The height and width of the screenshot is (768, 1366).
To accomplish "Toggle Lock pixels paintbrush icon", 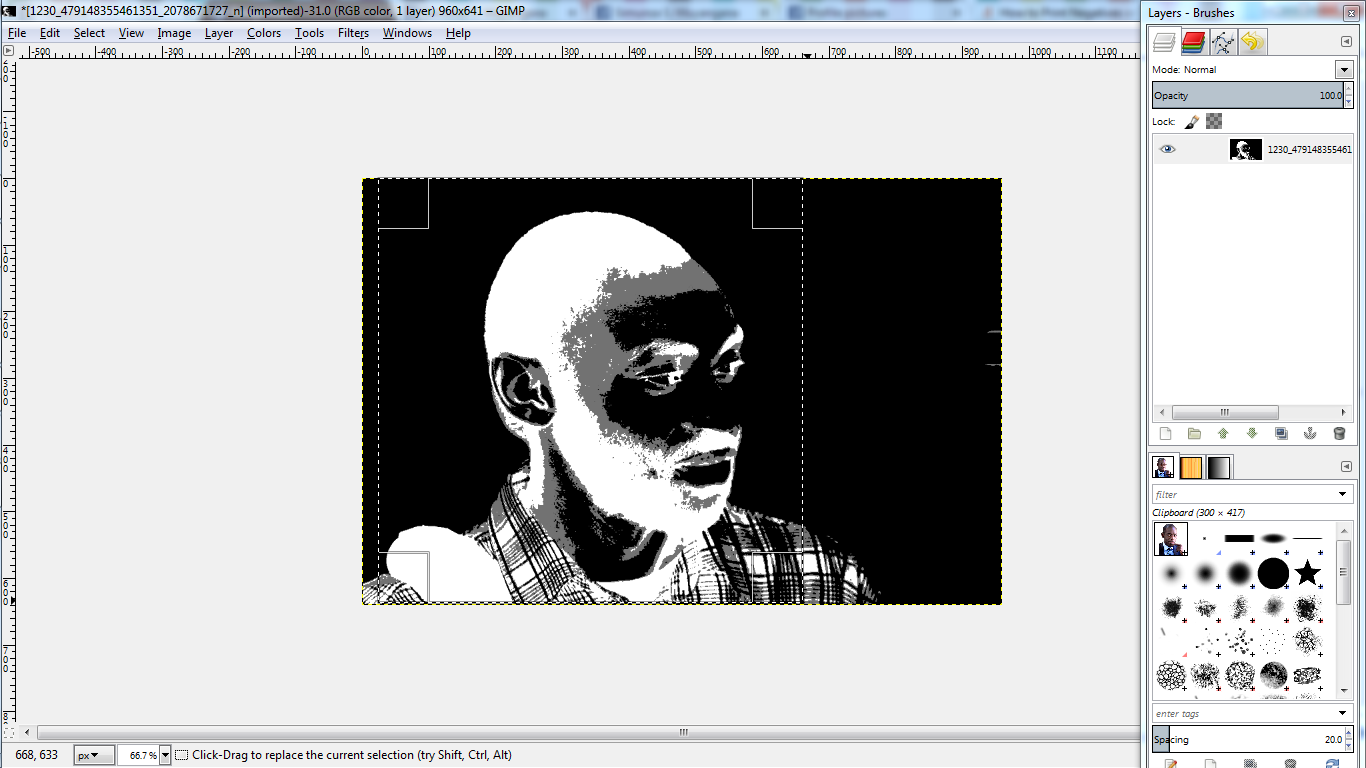I will pos(1192,121).
